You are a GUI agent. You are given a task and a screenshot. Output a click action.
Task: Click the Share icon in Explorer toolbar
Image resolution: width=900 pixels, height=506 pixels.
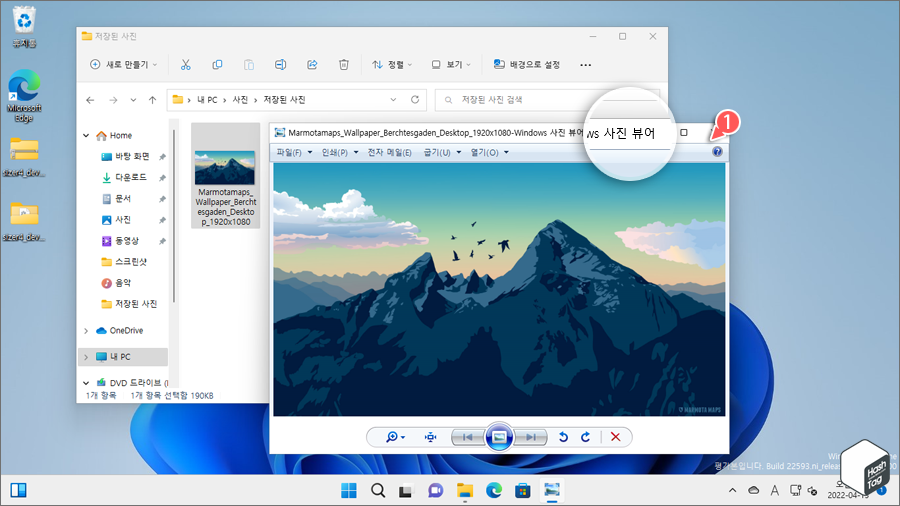[312, 65]
